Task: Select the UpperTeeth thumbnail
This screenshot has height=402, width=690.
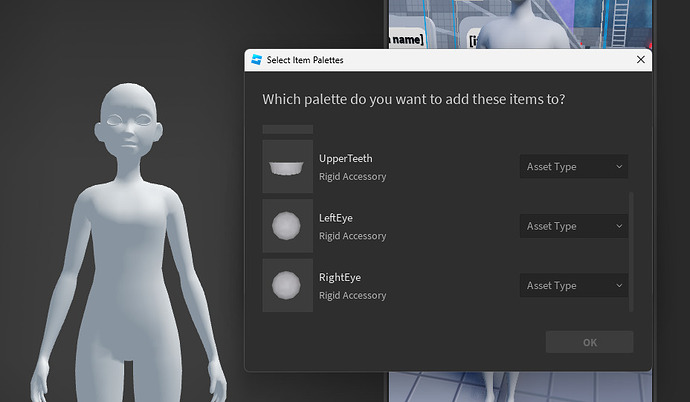Action: coord(288,167)
